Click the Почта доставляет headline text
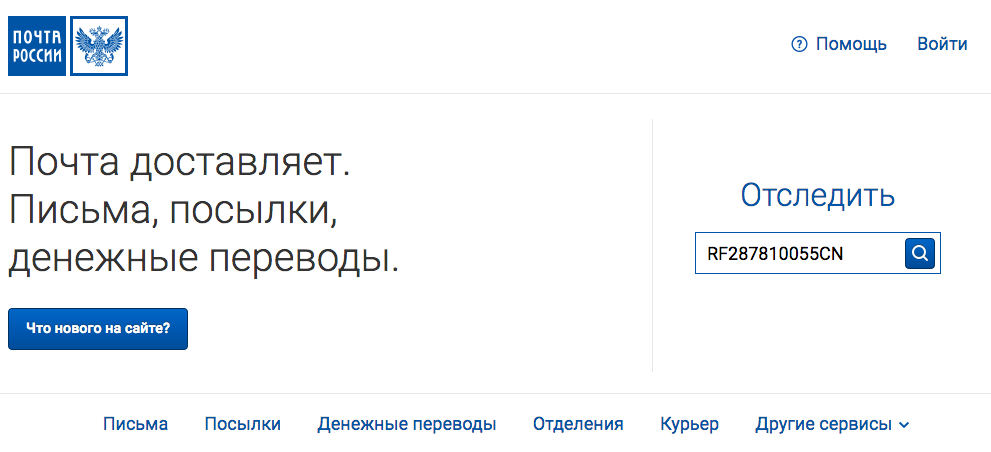Viewport: 991px width, 452px height. click(x=179, y=163)
